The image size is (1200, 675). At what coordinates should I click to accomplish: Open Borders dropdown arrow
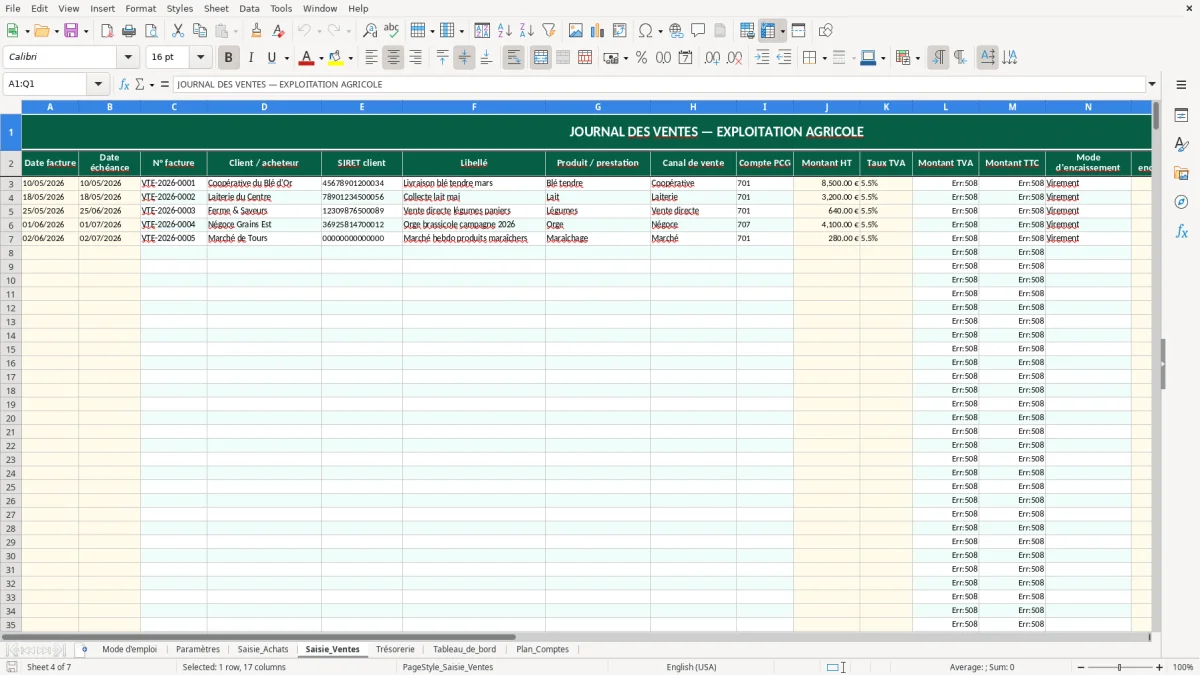(823, 58)
